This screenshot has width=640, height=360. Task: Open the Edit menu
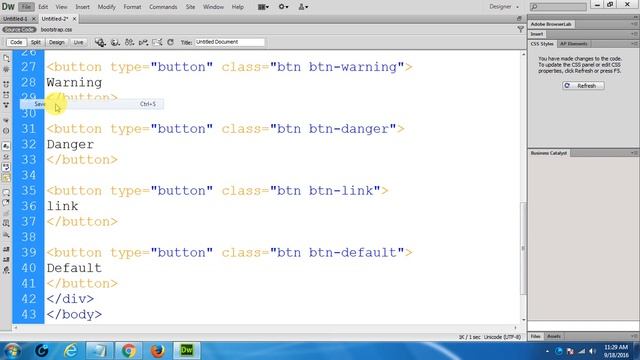tap(43, 7)
